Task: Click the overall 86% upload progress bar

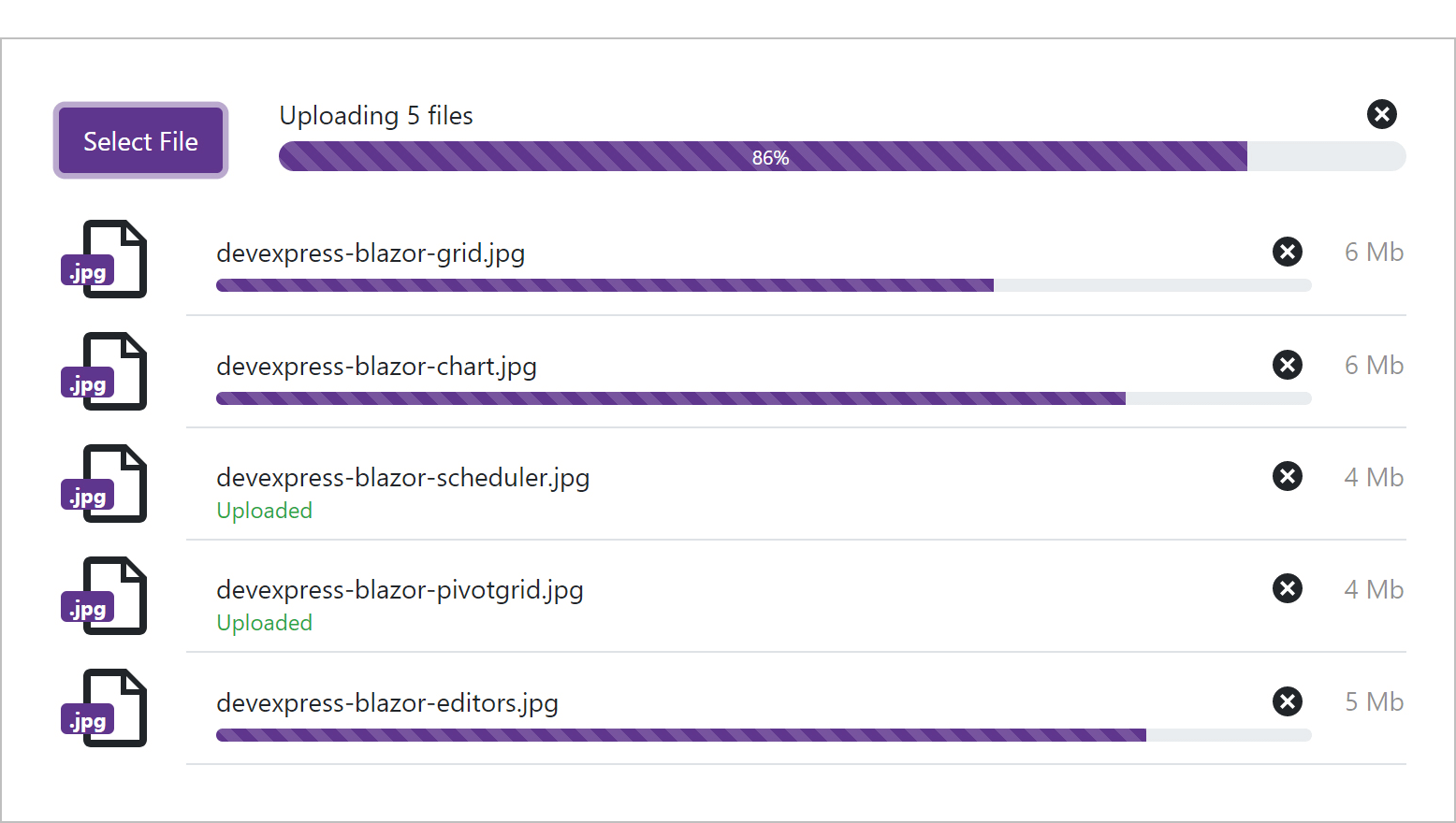Action: point(841,156)
